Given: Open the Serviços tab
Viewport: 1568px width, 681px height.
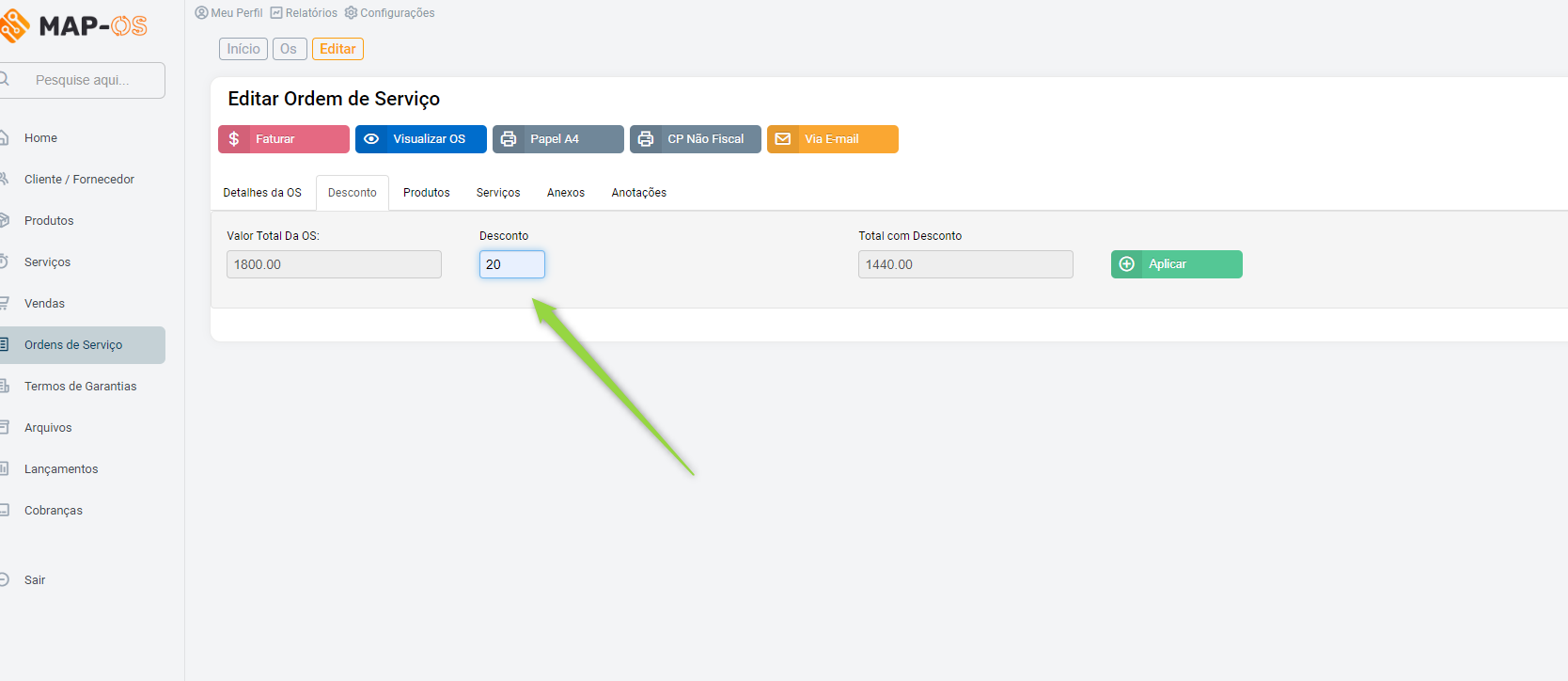Looking at the screenshot, I should (x=498, y=193).
